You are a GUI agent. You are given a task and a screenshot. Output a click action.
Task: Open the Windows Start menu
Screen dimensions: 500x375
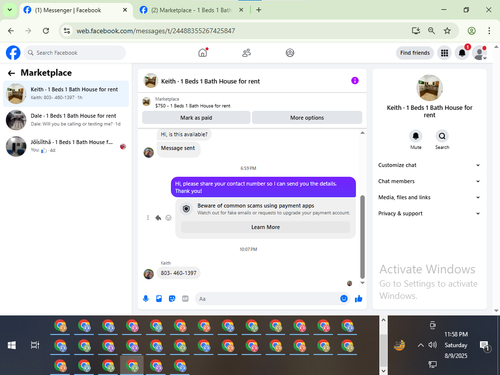[x=12, y=345]
